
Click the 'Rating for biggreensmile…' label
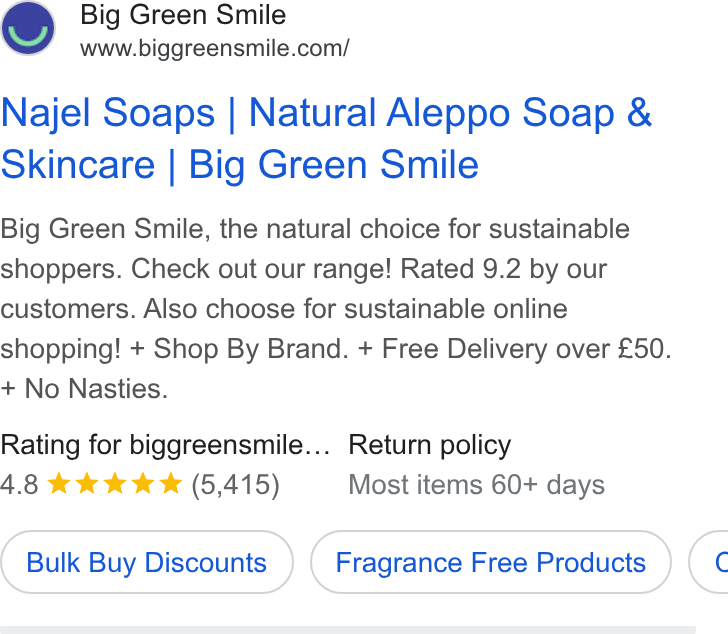(x=165, y=445)
